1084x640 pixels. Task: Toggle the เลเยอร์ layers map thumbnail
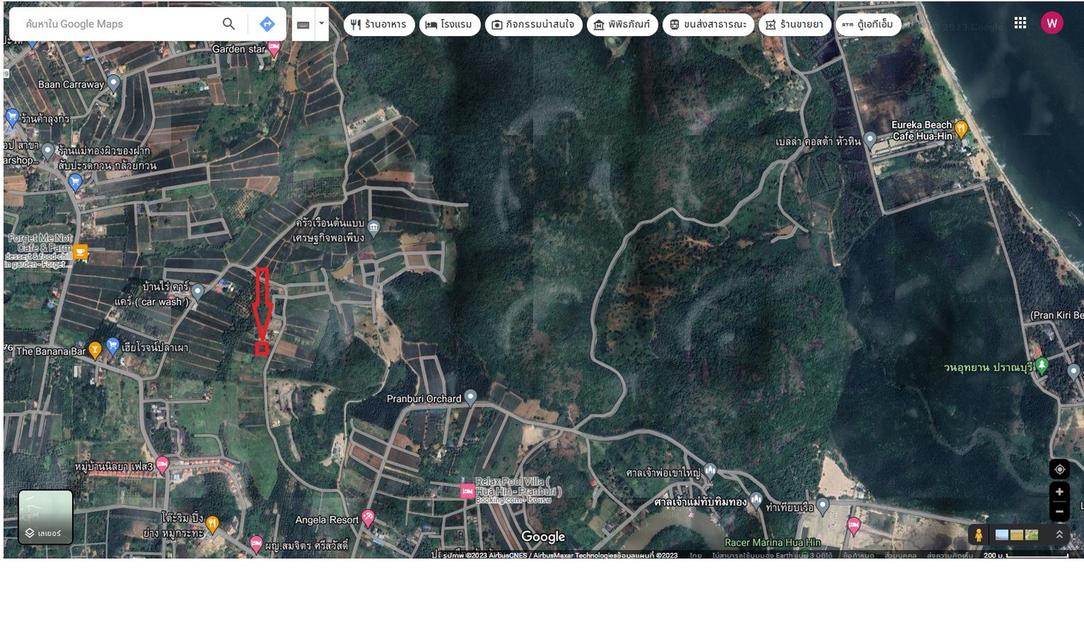pyautogui.click(x=46, y=516)
